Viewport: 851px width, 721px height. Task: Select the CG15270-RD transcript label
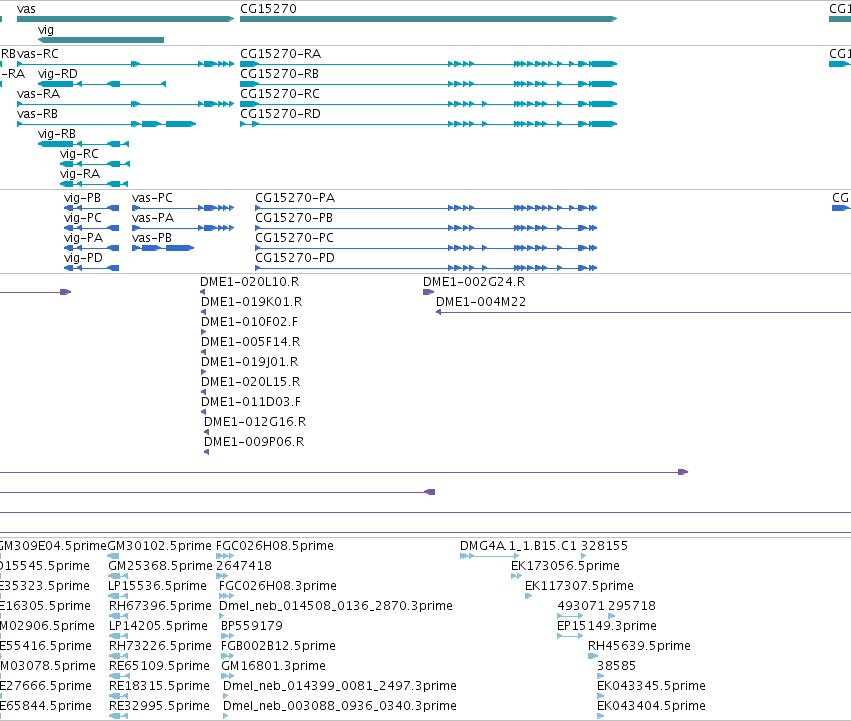coord(281,114)
